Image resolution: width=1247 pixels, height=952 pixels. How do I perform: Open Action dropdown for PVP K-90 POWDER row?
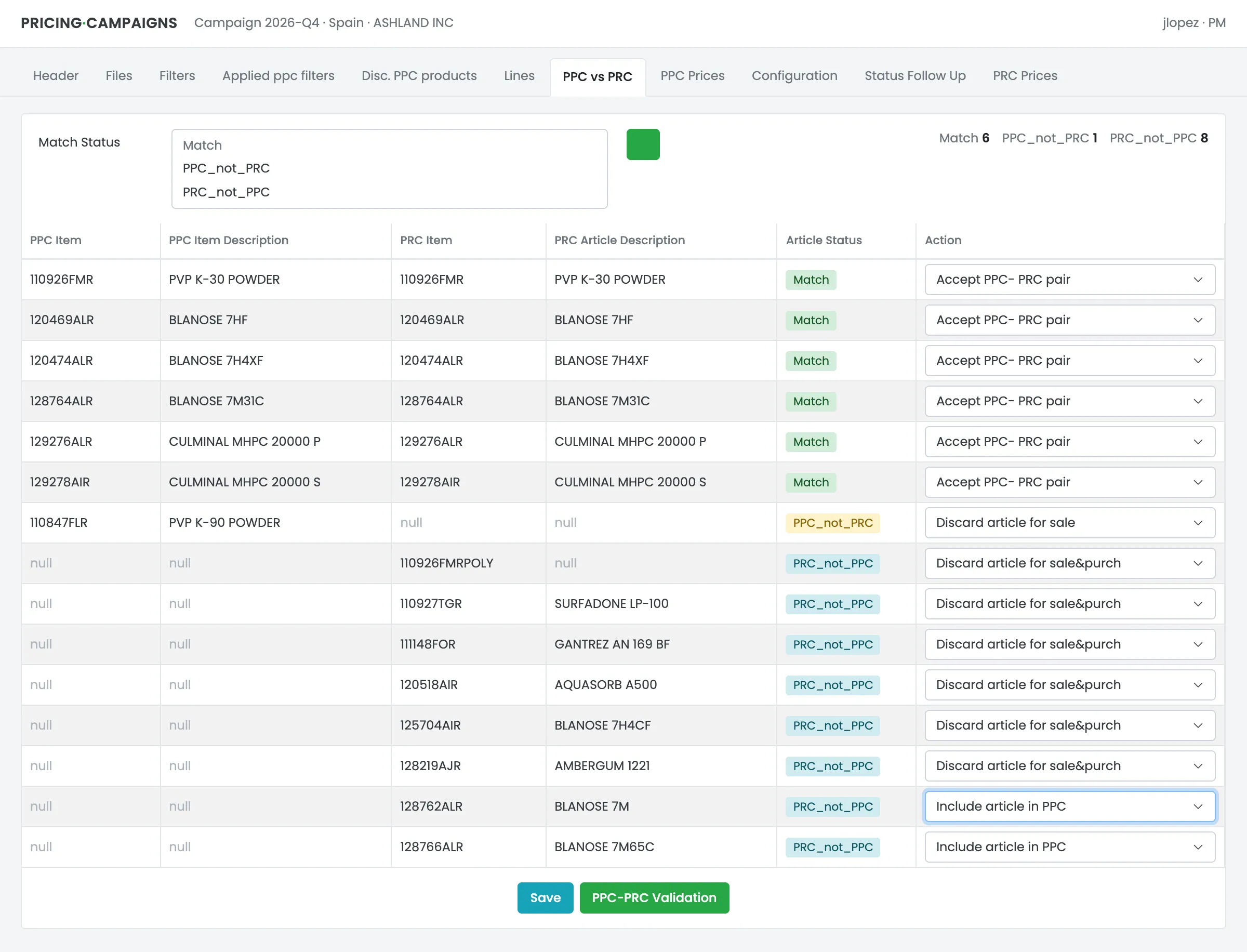click(x=1070, y=523)
